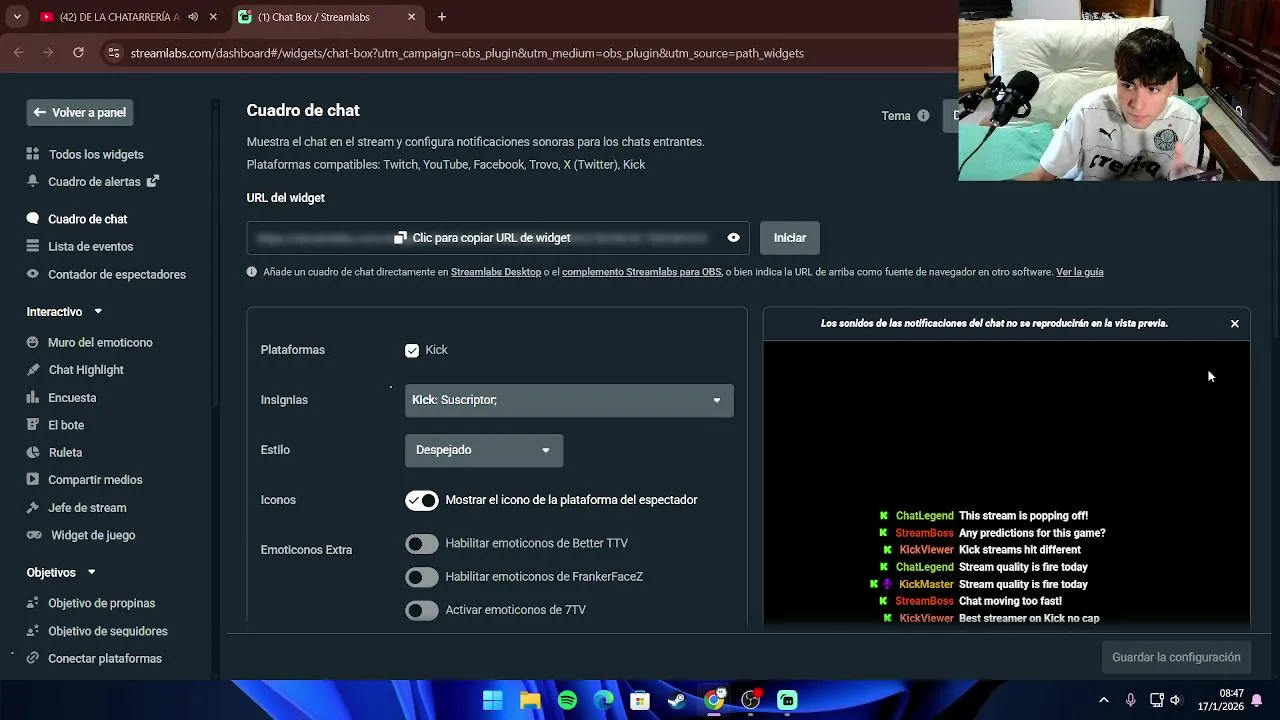Click the Contador de espectadores eye icon

click(x=33, y=274)
